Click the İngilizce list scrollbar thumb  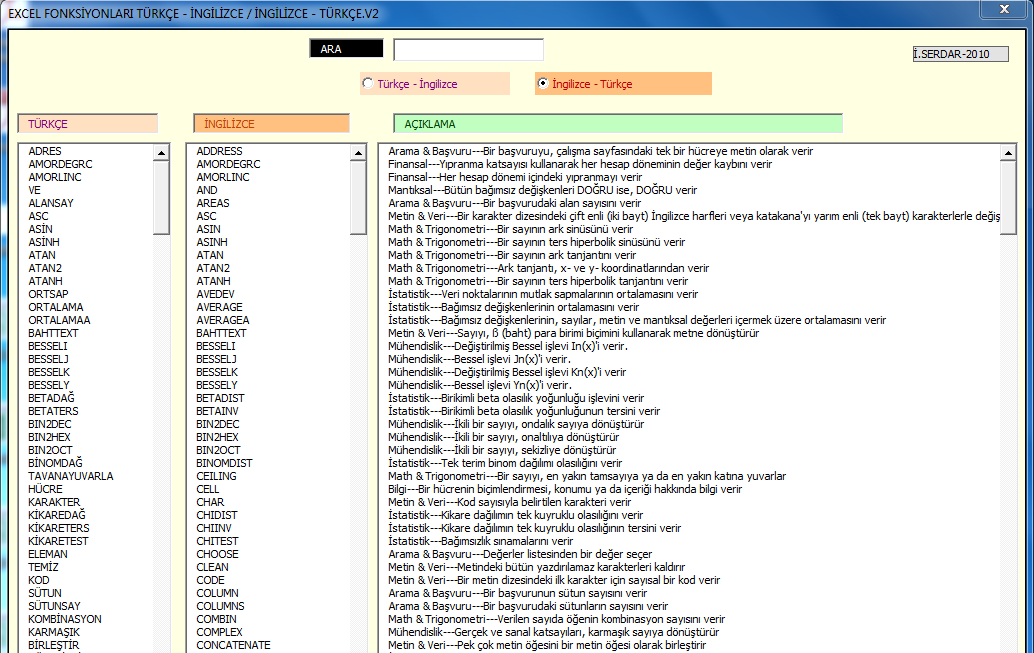(358, 197)
